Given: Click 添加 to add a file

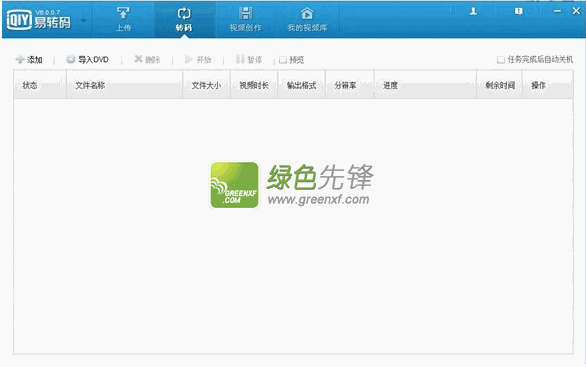Looking at the screenshot, I should [x=29, y=59].
